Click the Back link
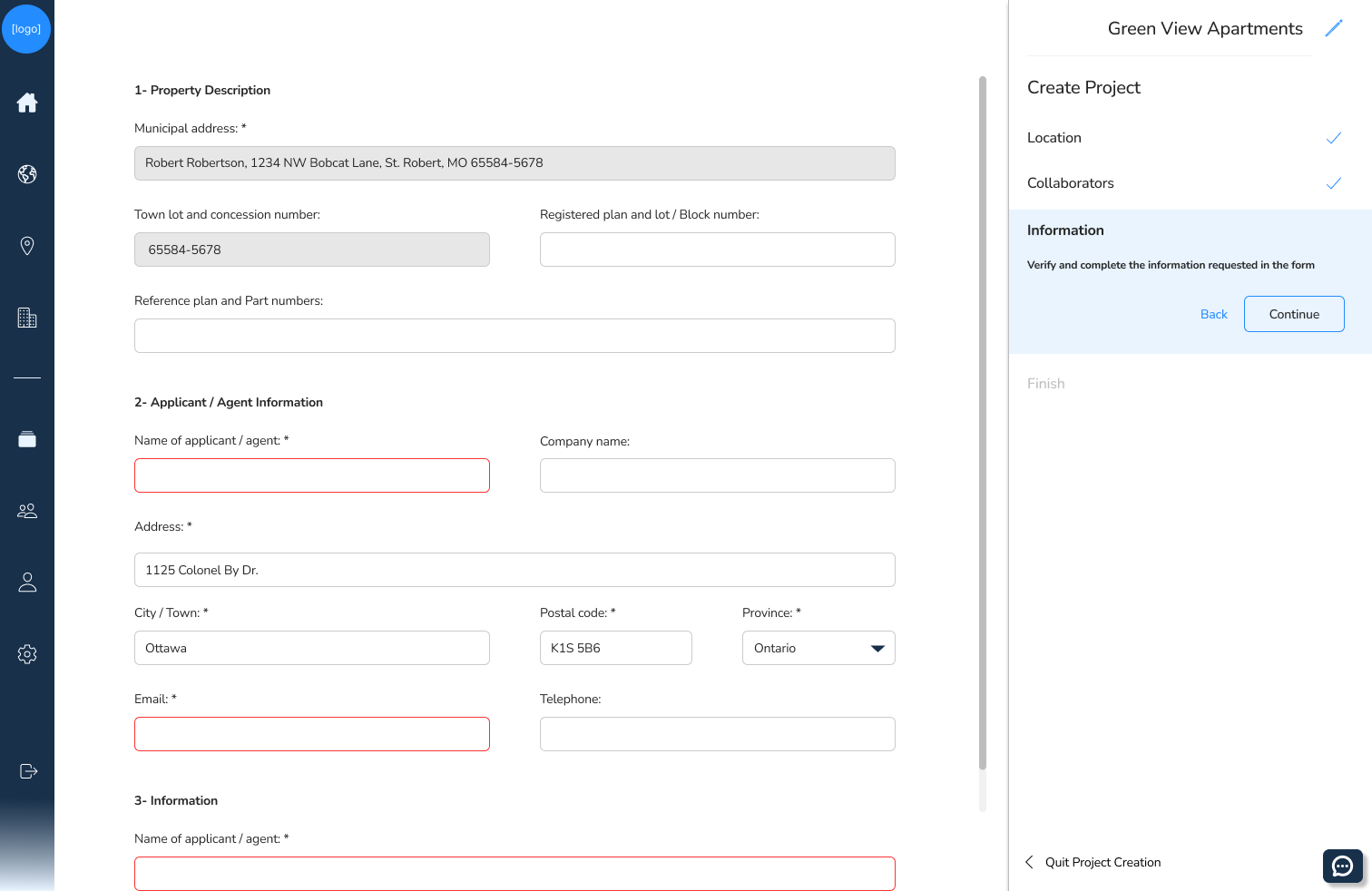Screen dimensions: 1372x891 pos(1213,314)
